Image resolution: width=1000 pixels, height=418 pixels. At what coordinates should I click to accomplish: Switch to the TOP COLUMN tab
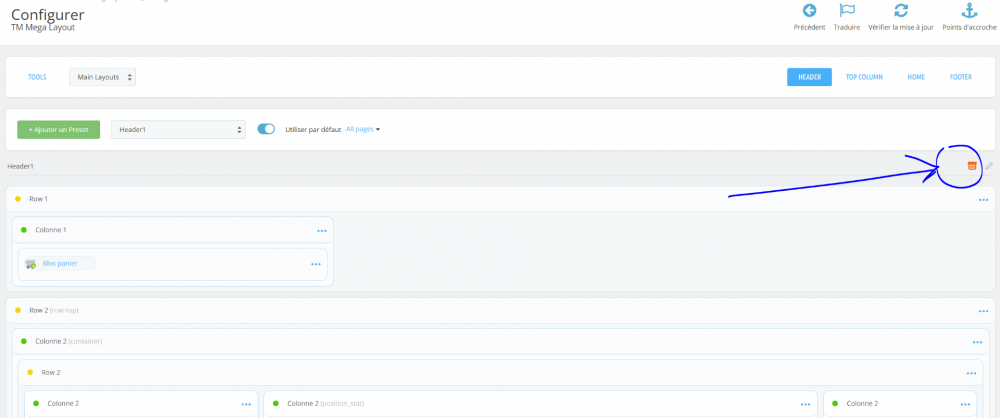[864, 77]
